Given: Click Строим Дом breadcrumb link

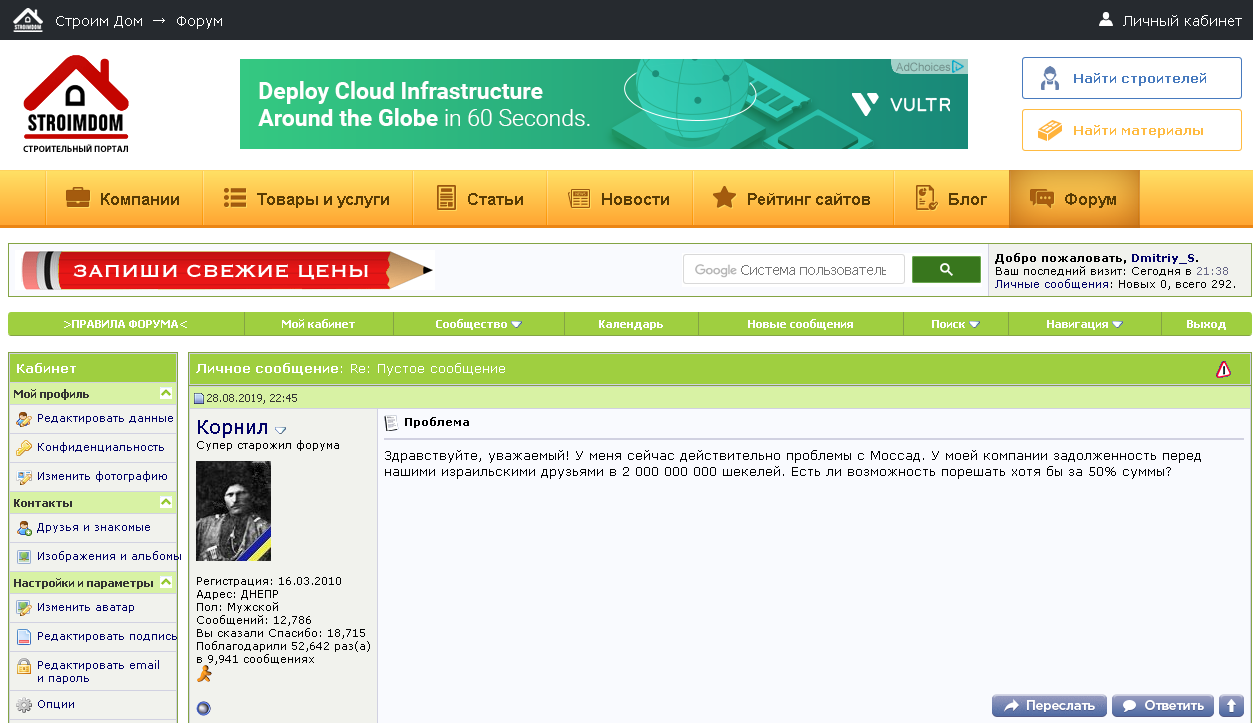Looking at the screenshot, I should tap(99, 20).
